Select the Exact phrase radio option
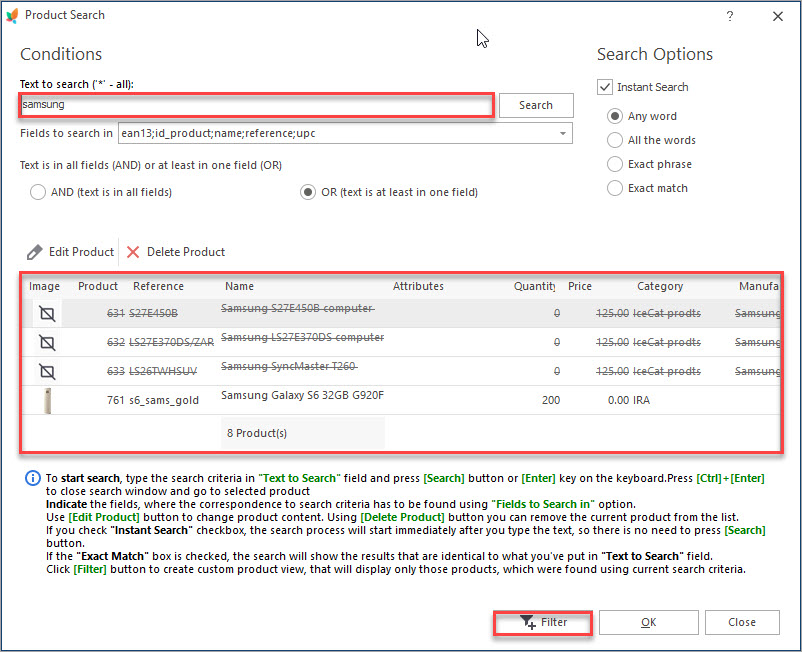802x652 pixels. click(615, 164)
